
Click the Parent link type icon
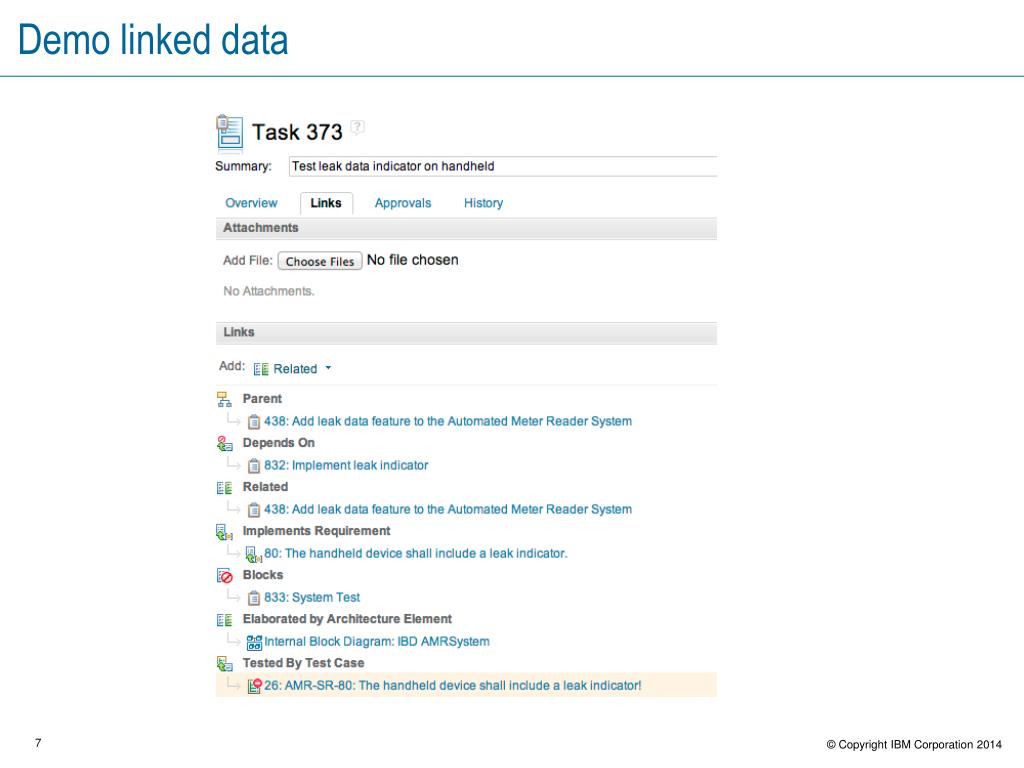tap(224, 399)
